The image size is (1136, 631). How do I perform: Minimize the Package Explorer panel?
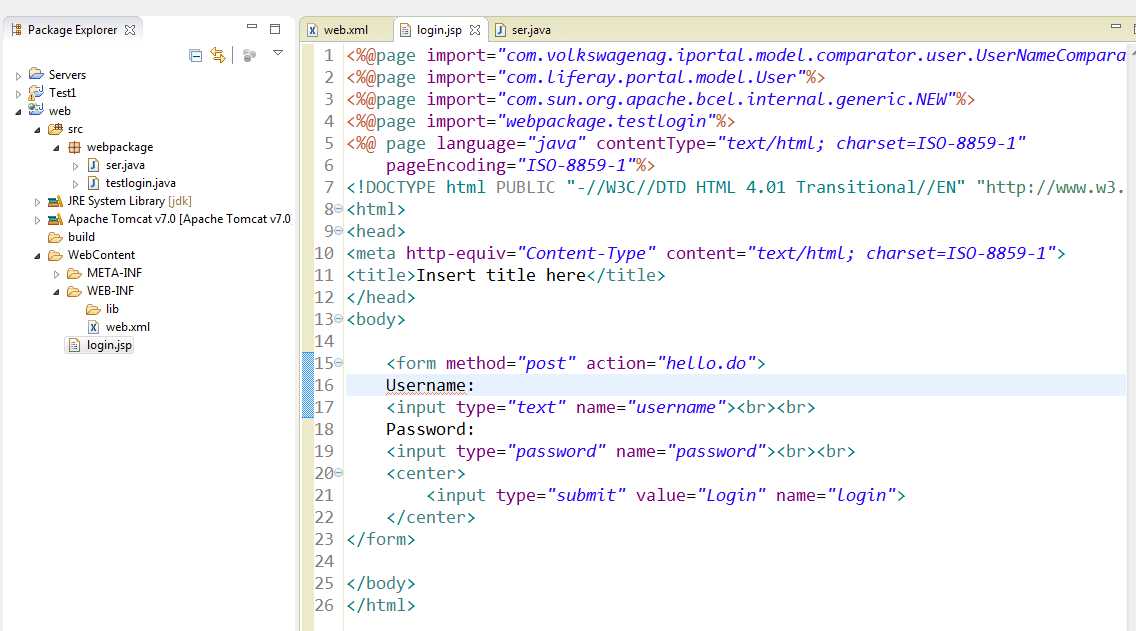coord(252,27)
